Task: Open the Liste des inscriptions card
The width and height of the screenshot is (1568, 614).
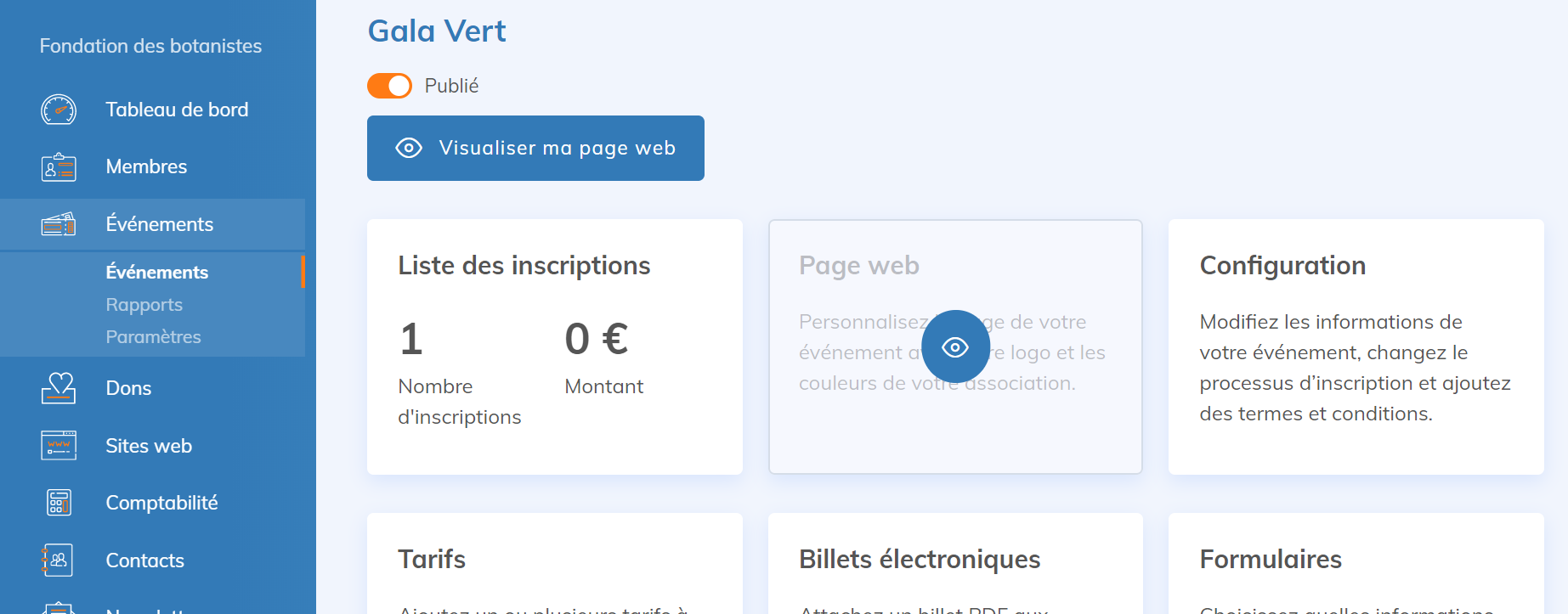Action: pos(554,346)
